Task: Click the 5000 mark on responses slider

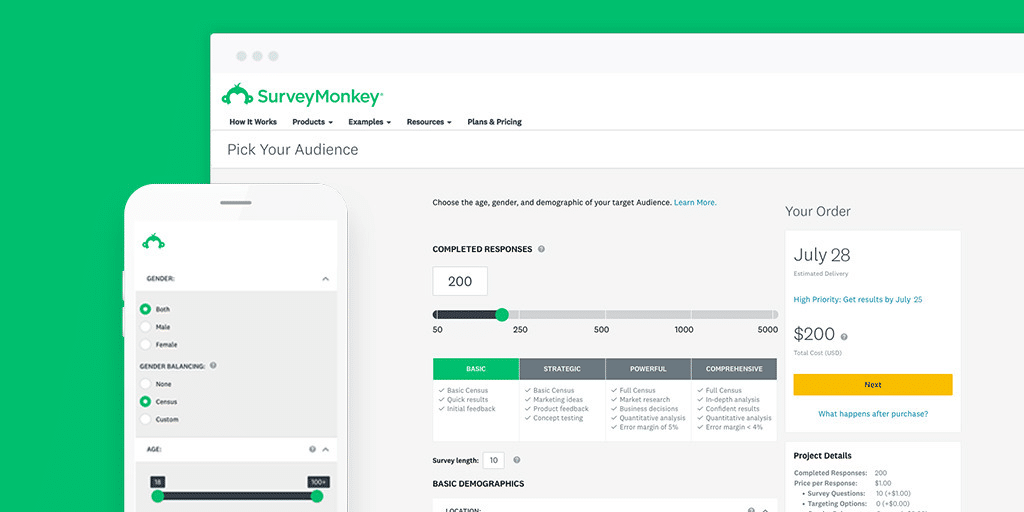Action: tap(767, 330)
